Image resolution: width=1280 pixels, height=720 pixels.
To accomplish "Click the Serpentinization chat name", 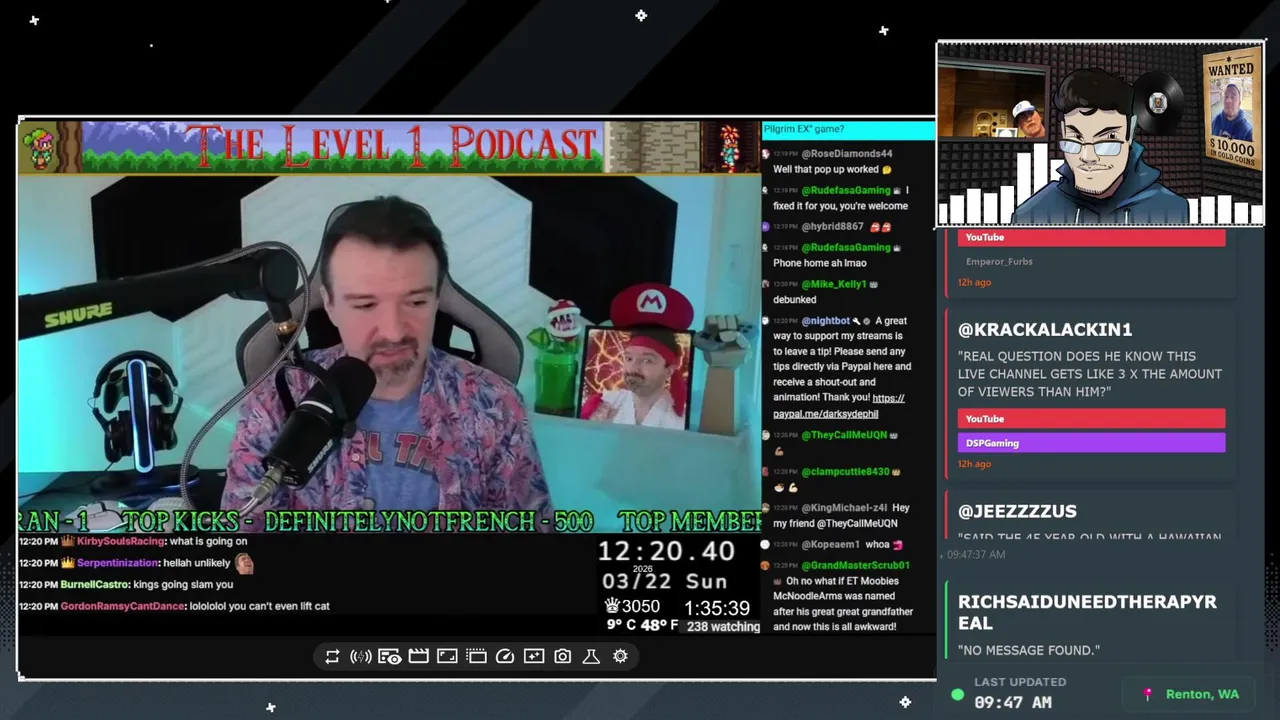I will click(x=118, y=563).
